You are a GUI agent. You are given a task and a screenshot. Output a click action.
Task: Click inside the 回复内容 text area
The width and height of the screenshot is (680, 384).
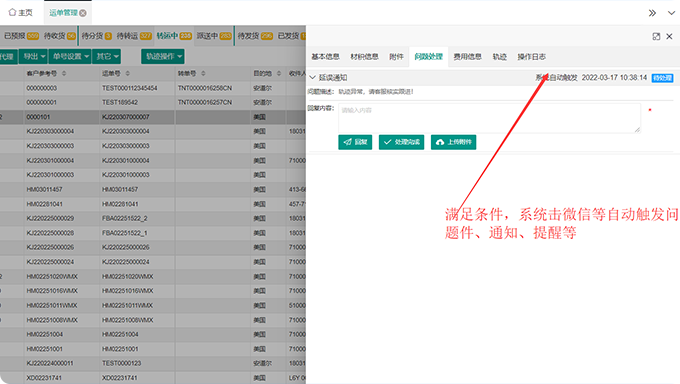489,118
